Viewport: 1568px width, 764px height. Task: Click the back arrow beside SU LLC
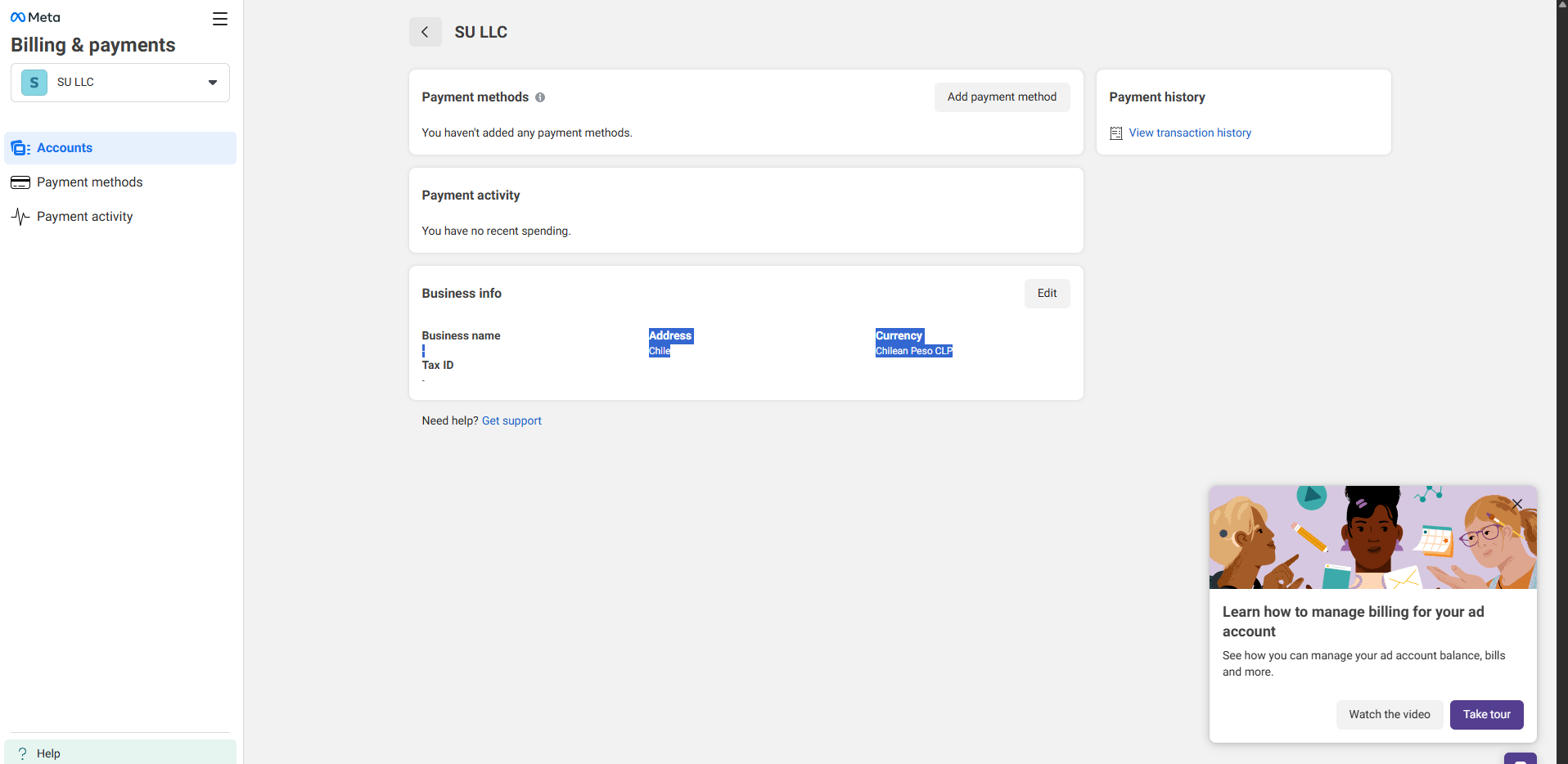coord(425,32)
